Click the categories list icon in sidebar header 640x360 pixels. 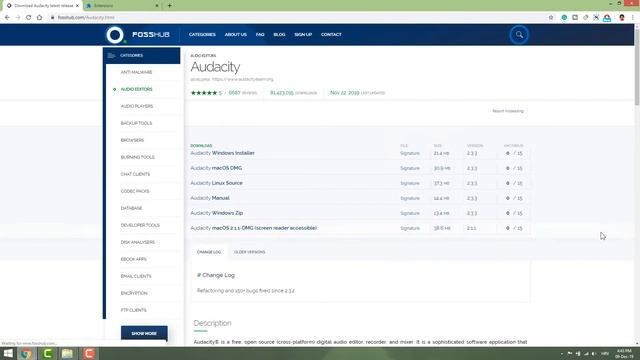(x=111, y=56)
